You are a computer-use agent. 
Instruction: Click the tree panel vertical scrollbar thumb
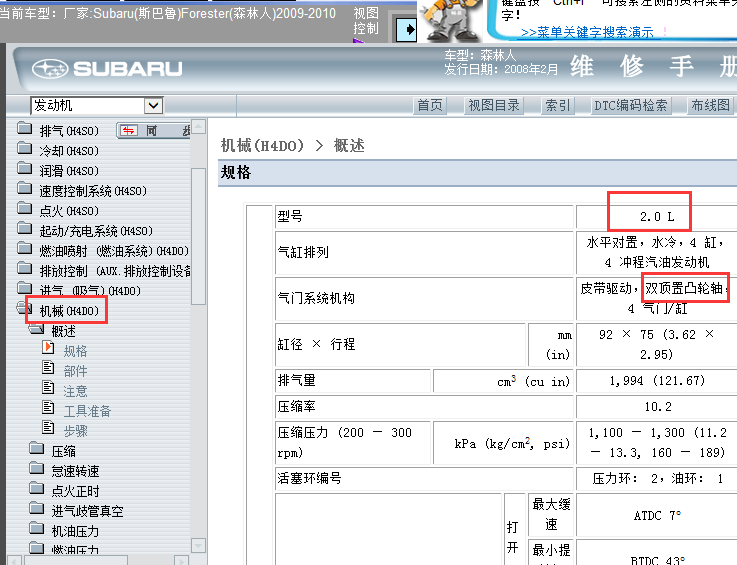198,236
